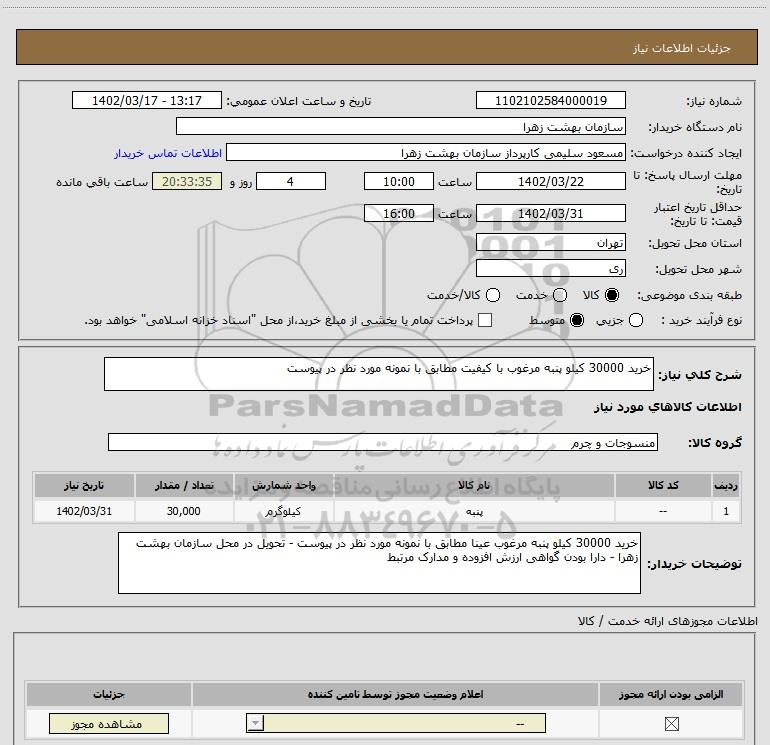Click the delivery province field تهران

click(550, 242)
